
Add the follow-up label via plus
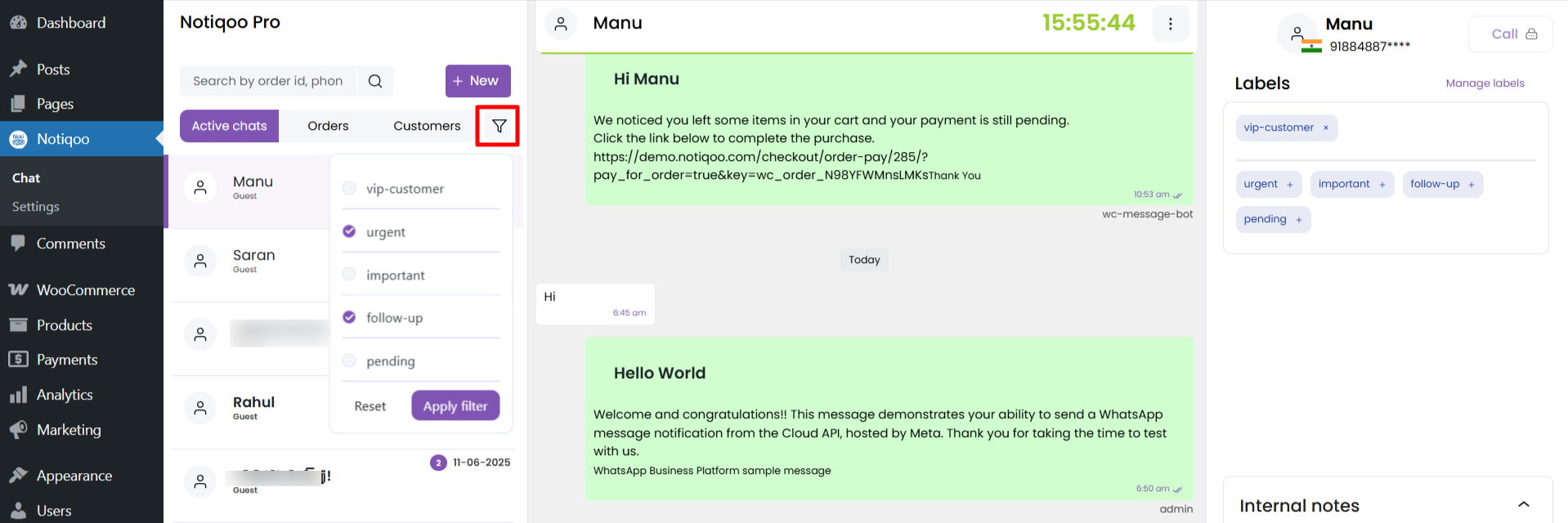pos(1471,185)
